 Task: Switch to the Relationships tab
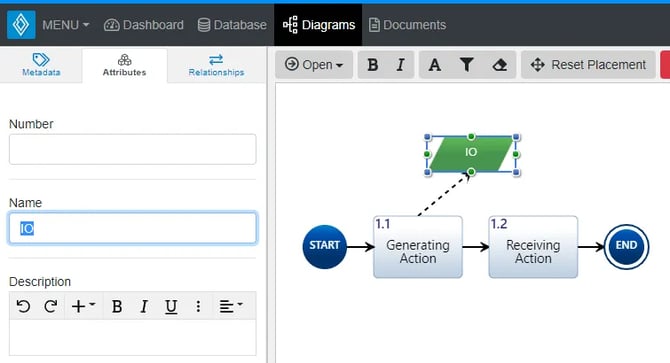click(x=216, y=65)
